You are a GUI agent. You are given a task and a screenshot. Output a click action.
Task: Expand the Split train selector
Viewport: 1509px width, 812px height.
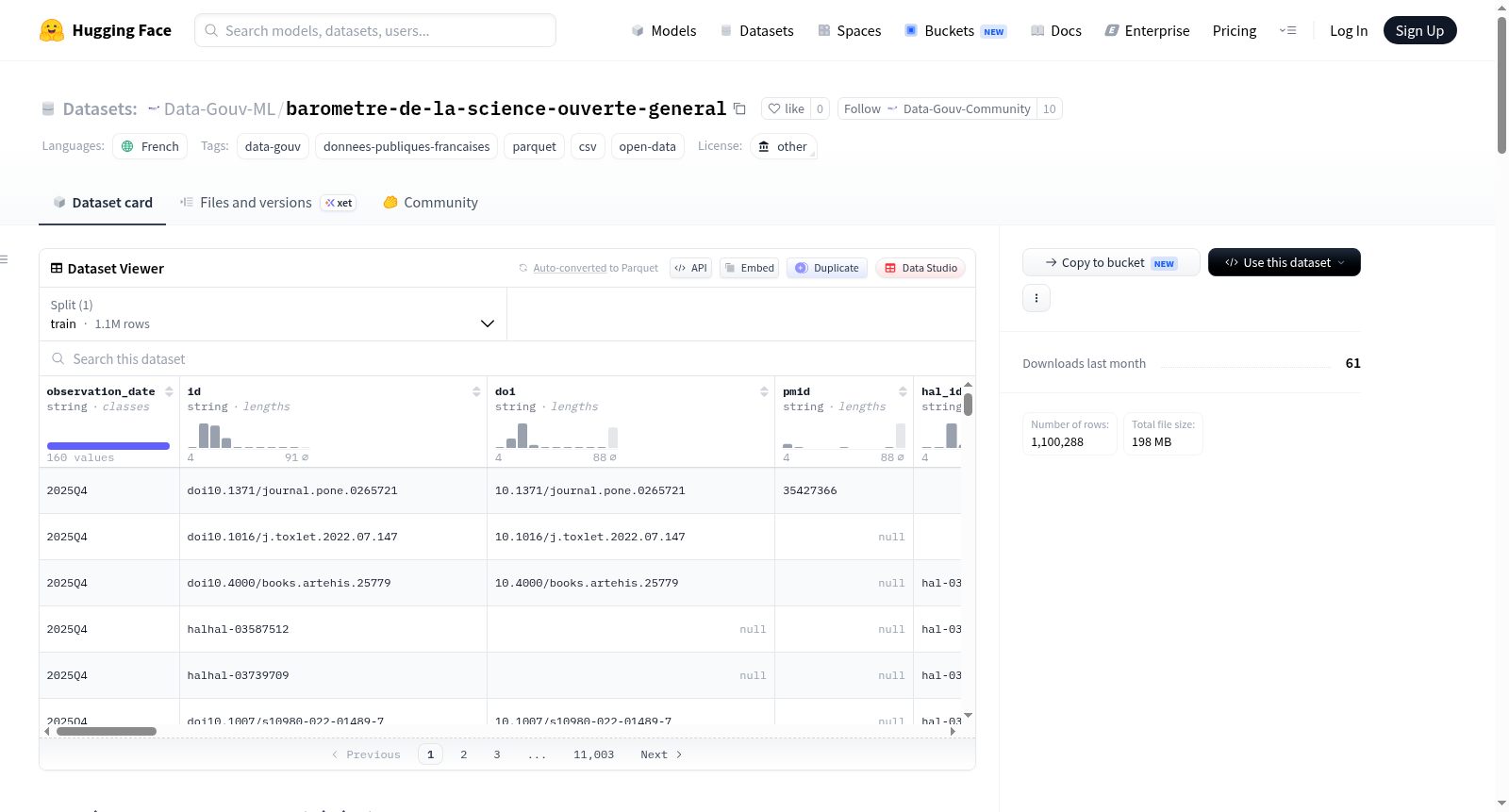click(273, 314)
